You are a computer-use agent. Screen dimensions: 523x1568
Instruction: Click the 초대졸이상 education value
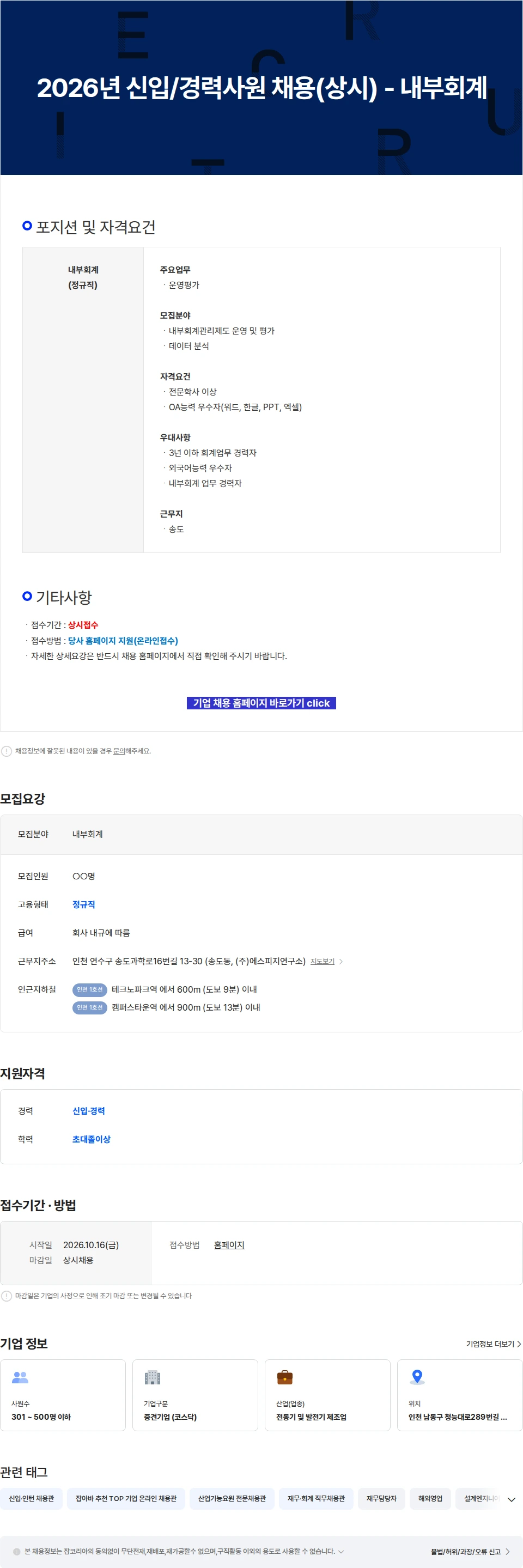pyautogui.click(x=92, y=1138)
